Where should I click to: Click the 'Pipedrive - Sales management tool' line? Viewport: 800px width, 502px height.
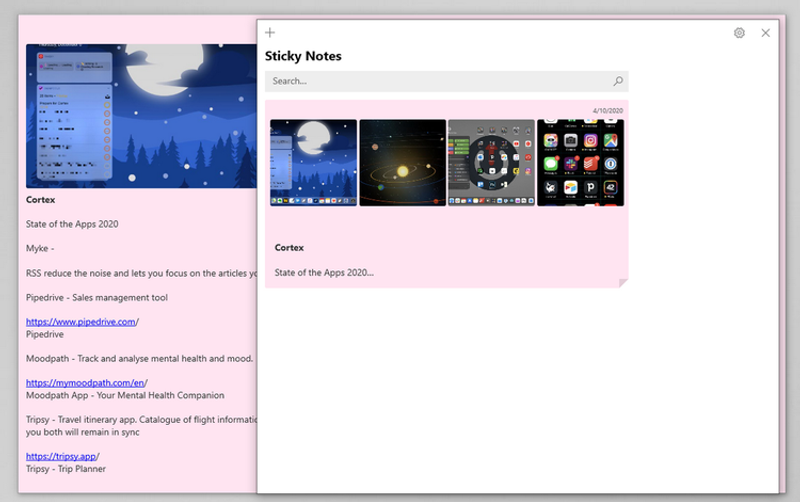[96, 297]
